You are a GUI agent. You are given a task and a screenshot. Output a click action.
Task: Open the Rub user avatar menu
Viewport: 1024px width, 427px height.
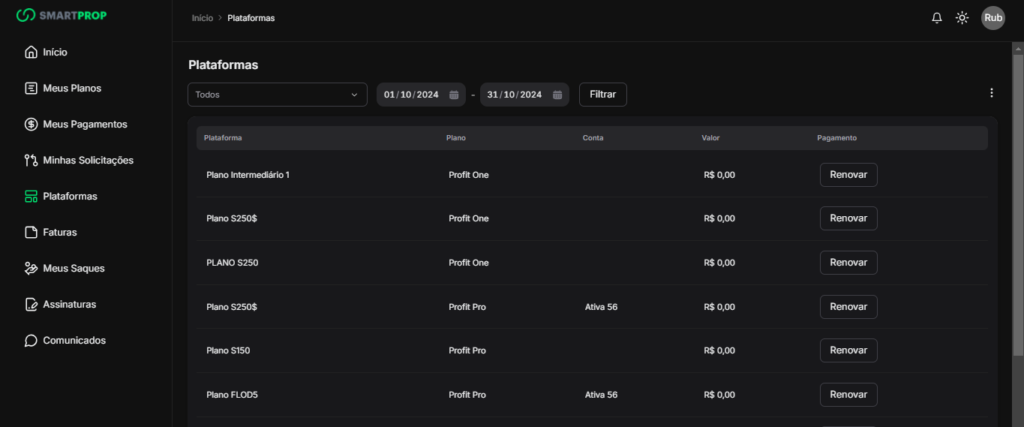click(x=993, y=18)
